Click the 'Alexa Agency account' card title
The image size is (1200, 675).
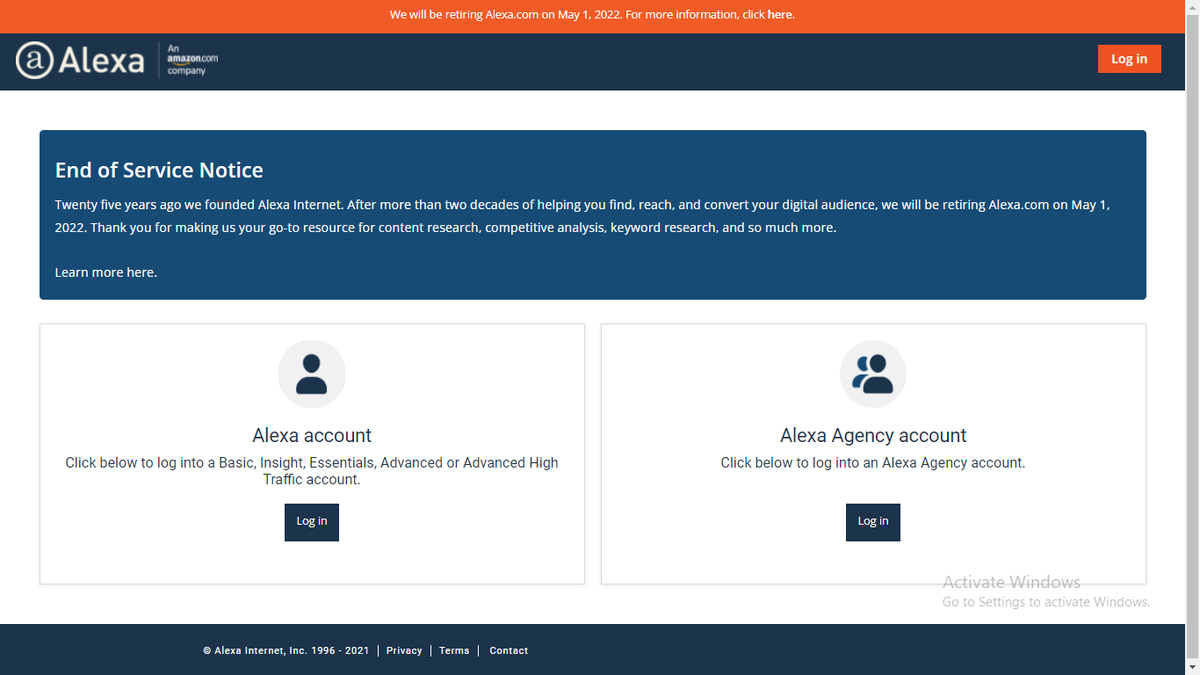pyautogui.click(x=873, y=435)
